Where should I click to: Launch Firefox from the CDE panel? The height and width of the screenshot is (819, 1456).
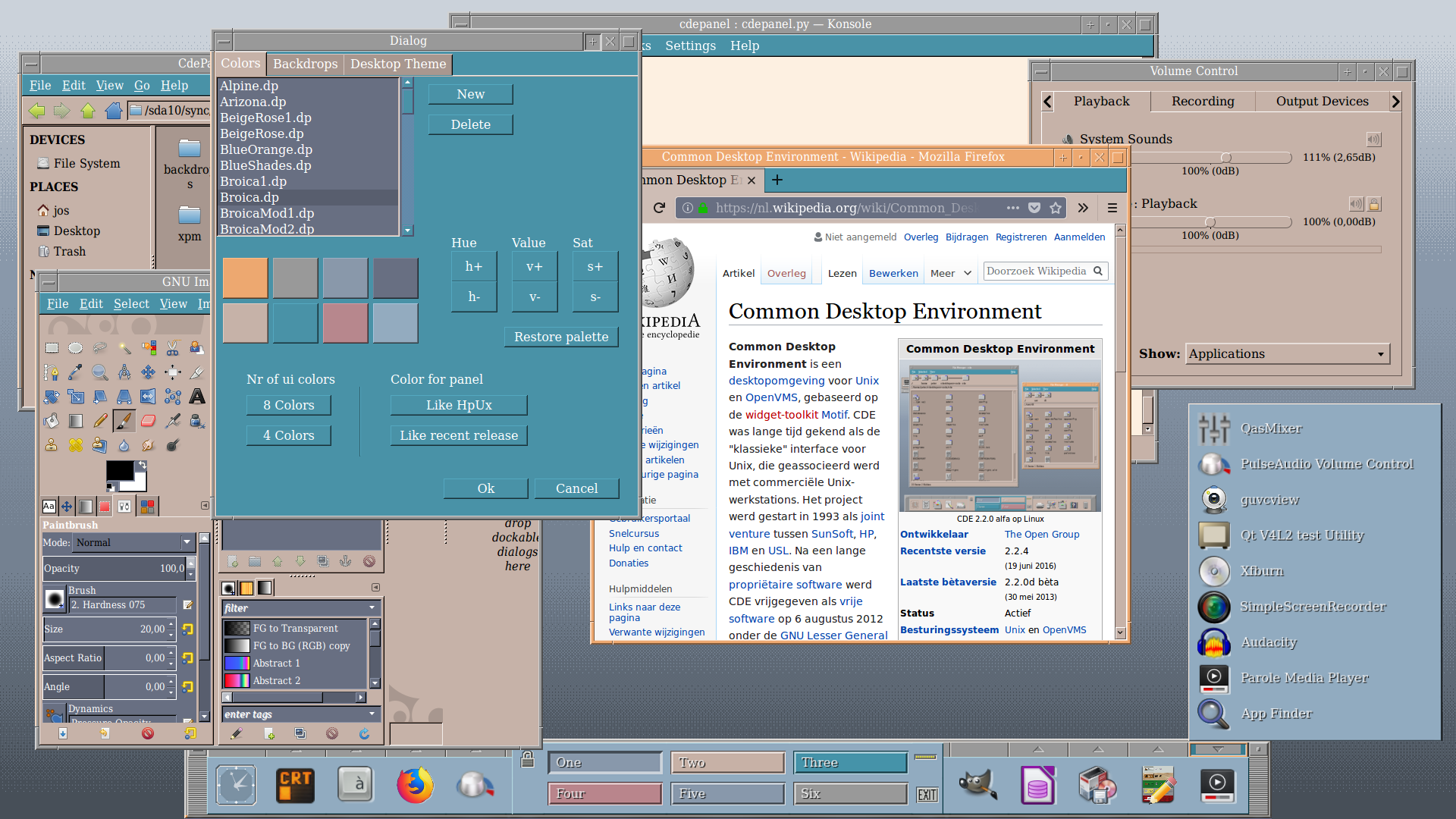[x=415, y=786]
